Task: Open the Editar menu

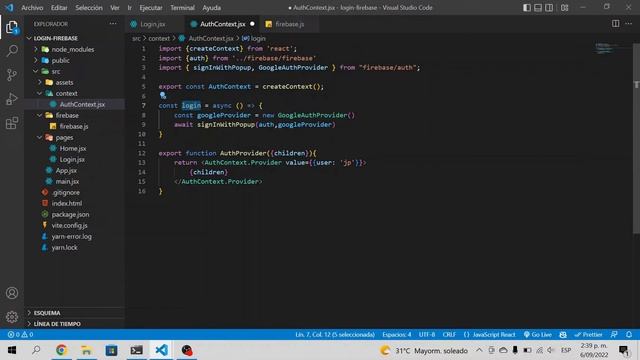Action: (x=59, y=8)
